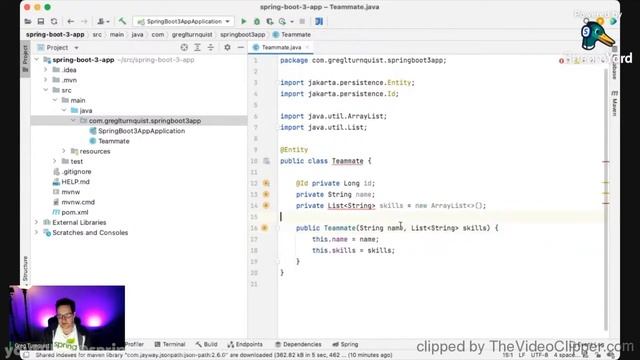
Task: Open SpringBoot3AppApplication run configuration dropdown
Action: tap(184, 21)
